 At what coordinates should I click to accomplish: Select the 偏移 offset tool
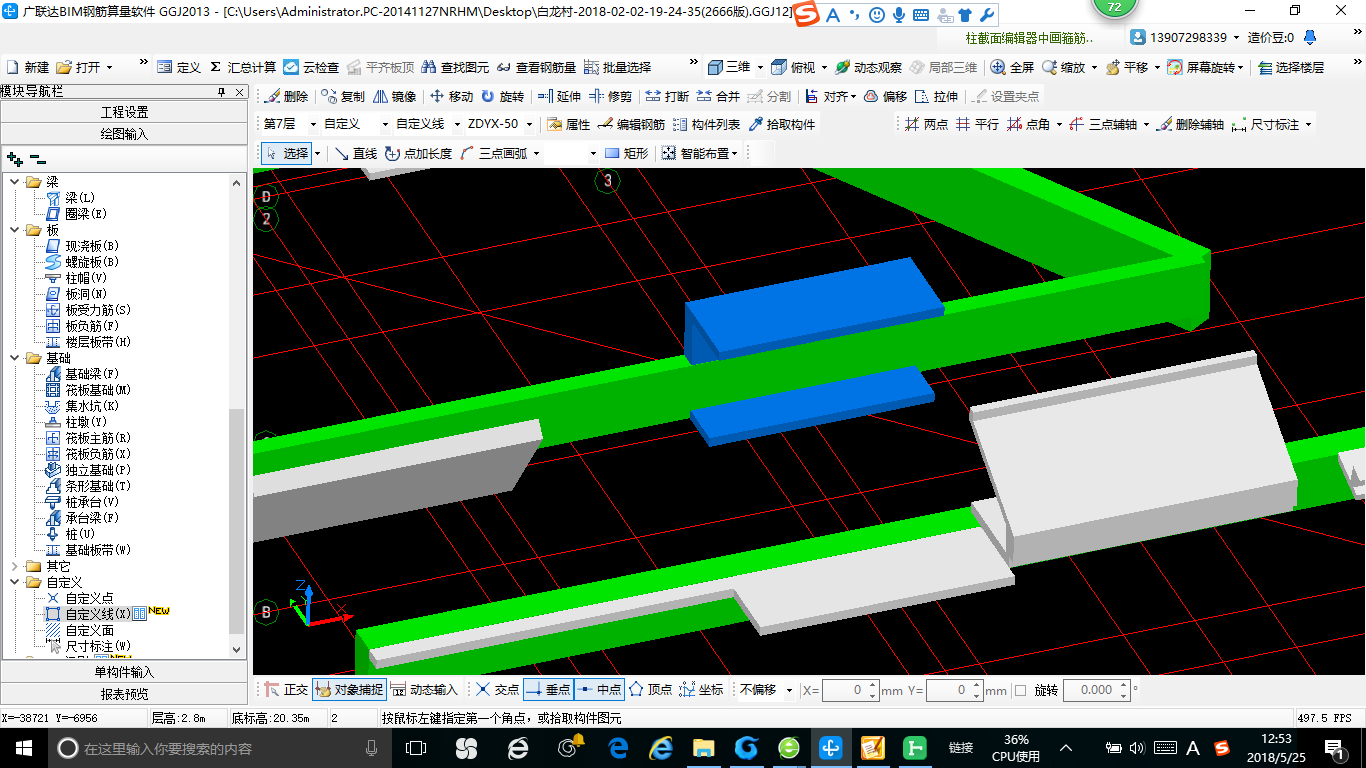(x=885, y=96)
